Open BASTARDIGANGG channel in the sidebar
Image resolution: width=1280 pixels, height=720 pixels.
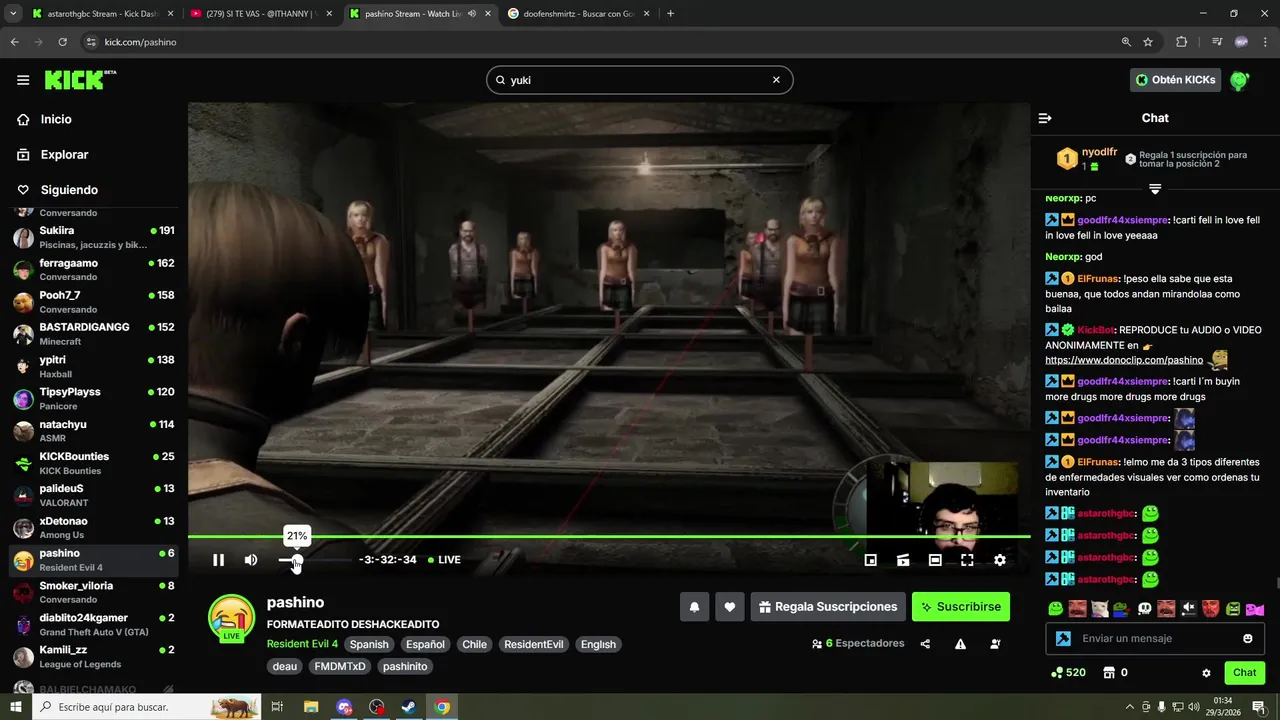(94, 334)
